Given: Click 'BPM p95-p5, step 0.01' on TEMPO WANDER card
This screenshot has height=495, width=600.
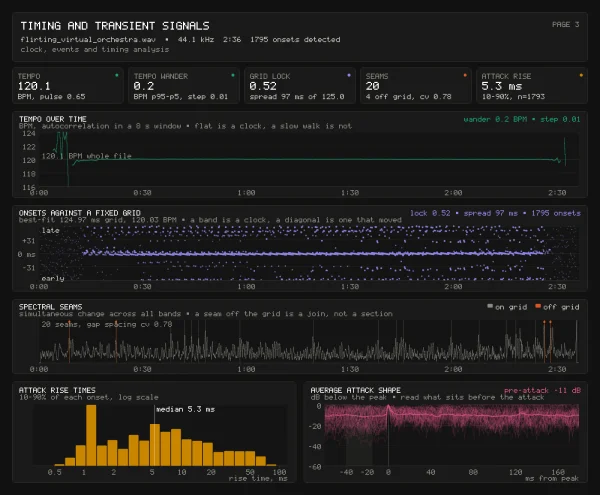Looking at the screenshot, I should [181, 97].
